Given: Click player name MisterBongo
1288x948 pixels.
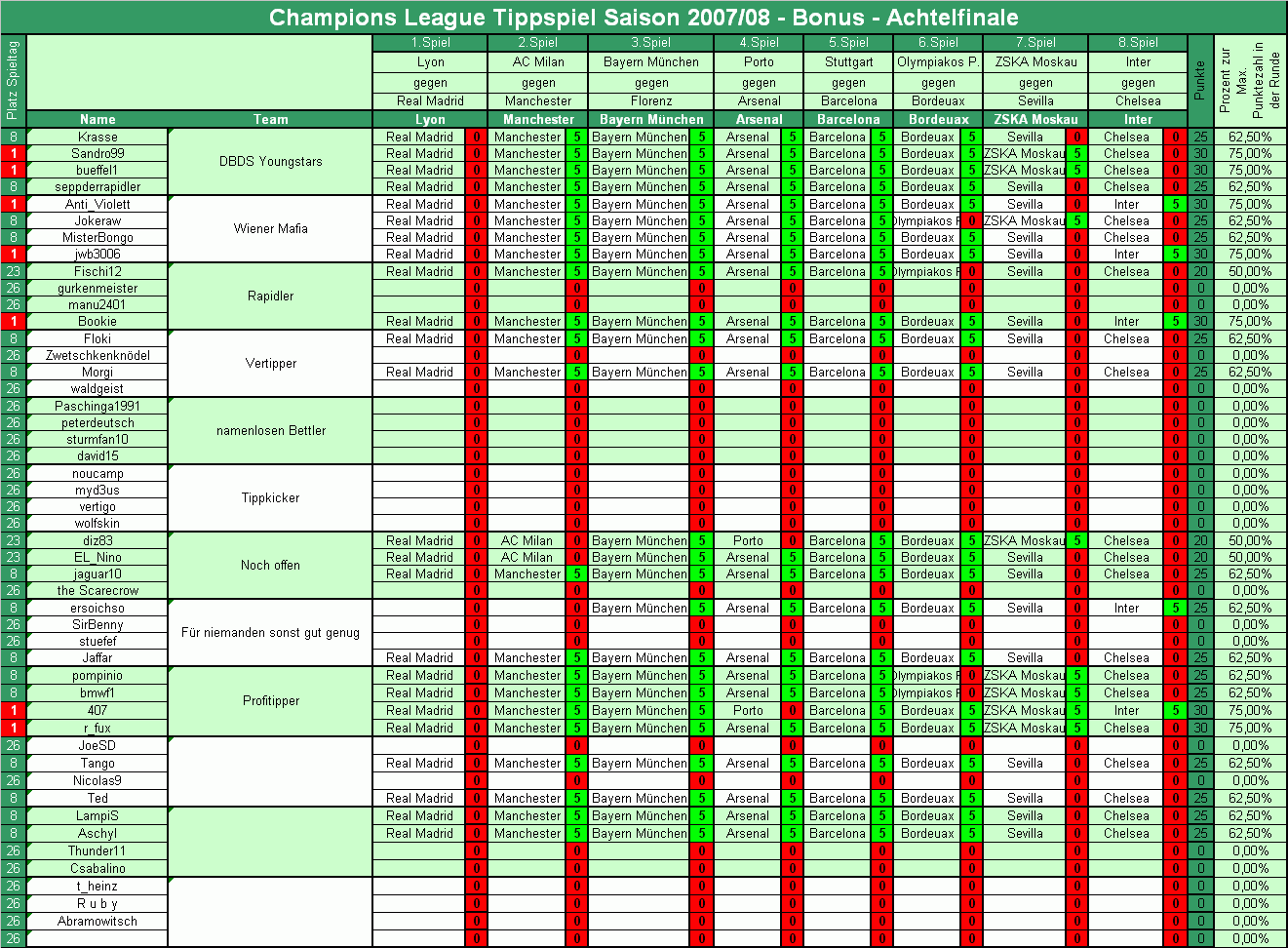Looking at the screenshot, I should point(98,238).
